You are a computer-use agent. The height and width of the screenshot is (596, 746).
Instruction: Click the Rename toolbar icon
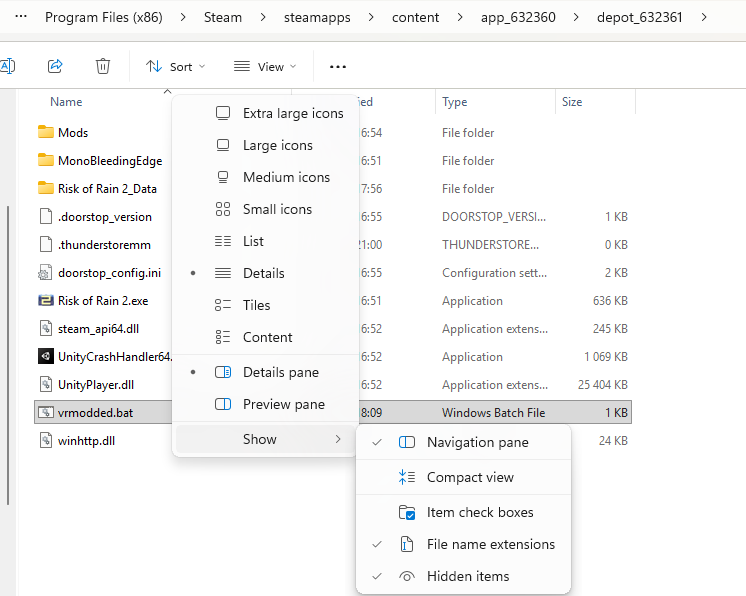[x=7, y=66]
